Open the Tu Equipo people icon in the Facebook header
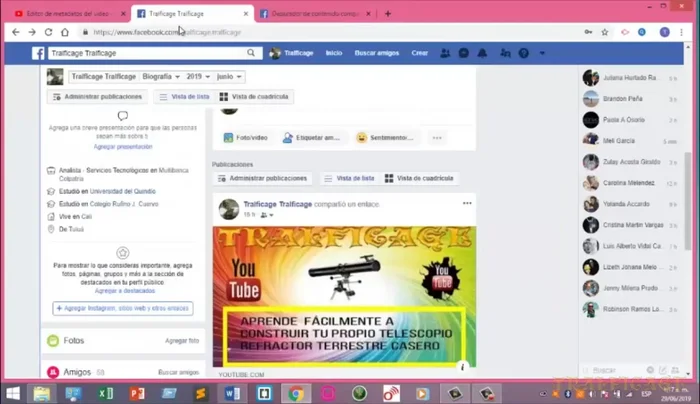700x404 pixels. (505, 53)
